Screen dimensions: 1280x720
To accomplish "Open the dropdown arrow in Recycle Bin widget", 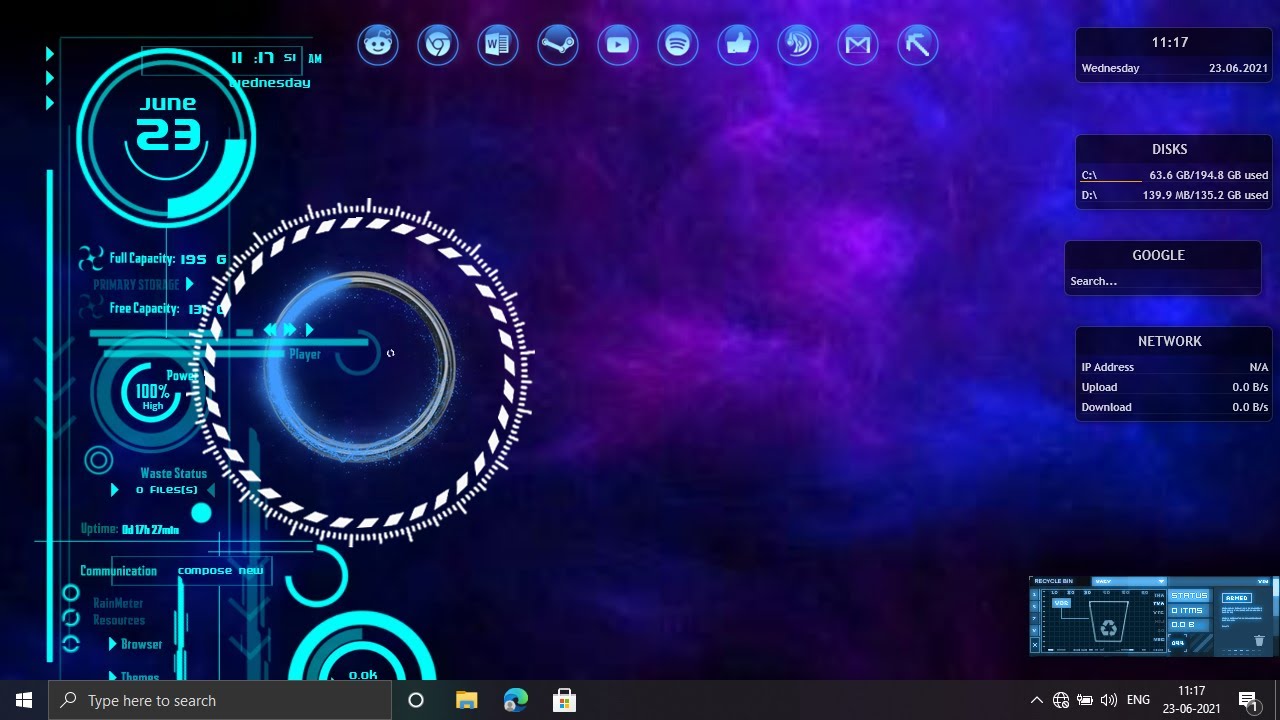I will click(x=1161, y=581).
